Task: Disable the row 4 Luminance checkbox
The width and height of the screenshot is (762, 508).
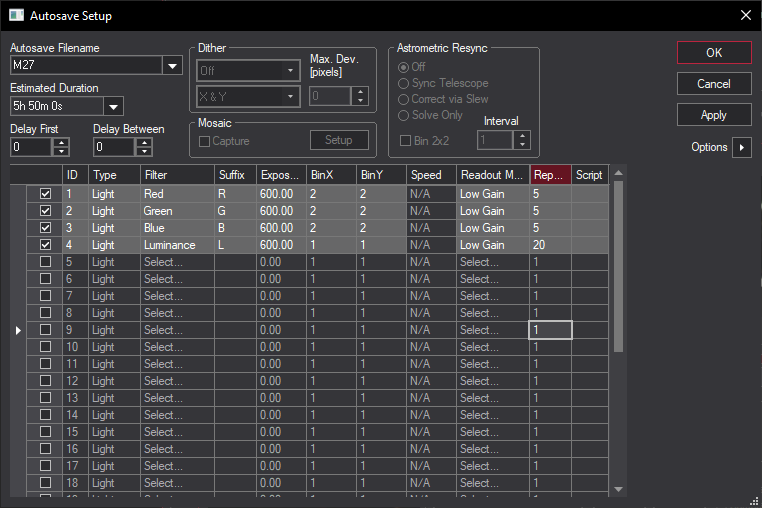Action: click(45, 245)
